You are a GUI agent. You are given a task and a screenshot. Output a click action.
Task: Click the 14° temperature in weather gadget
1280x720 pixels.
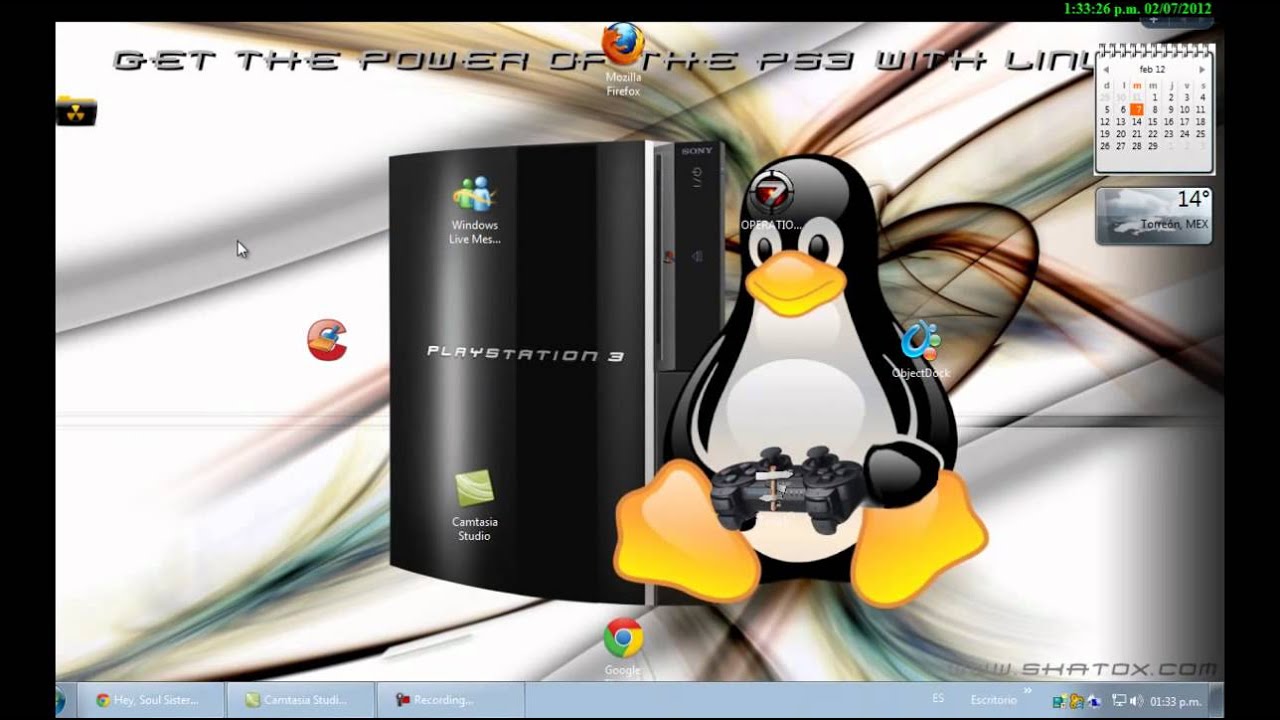(x=1192, y=199)
